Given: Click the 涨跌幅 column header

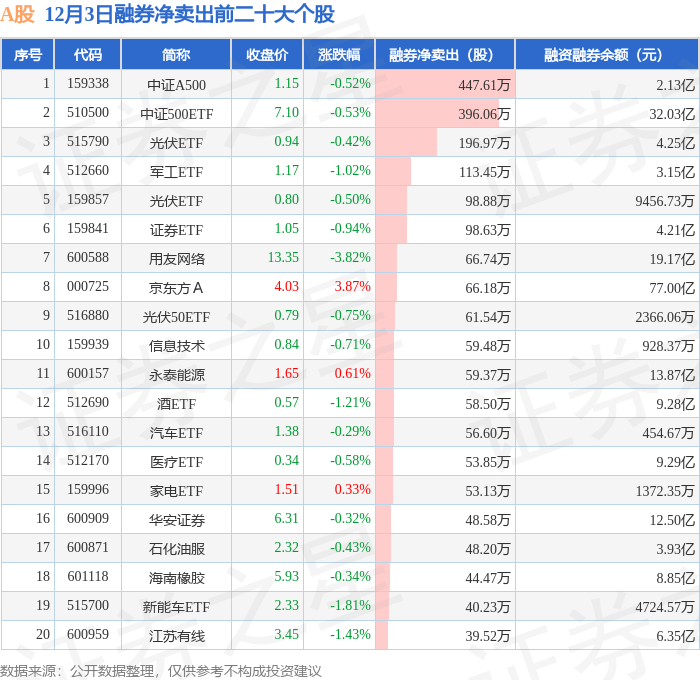Looking at the screenshot, I should 339,54.
